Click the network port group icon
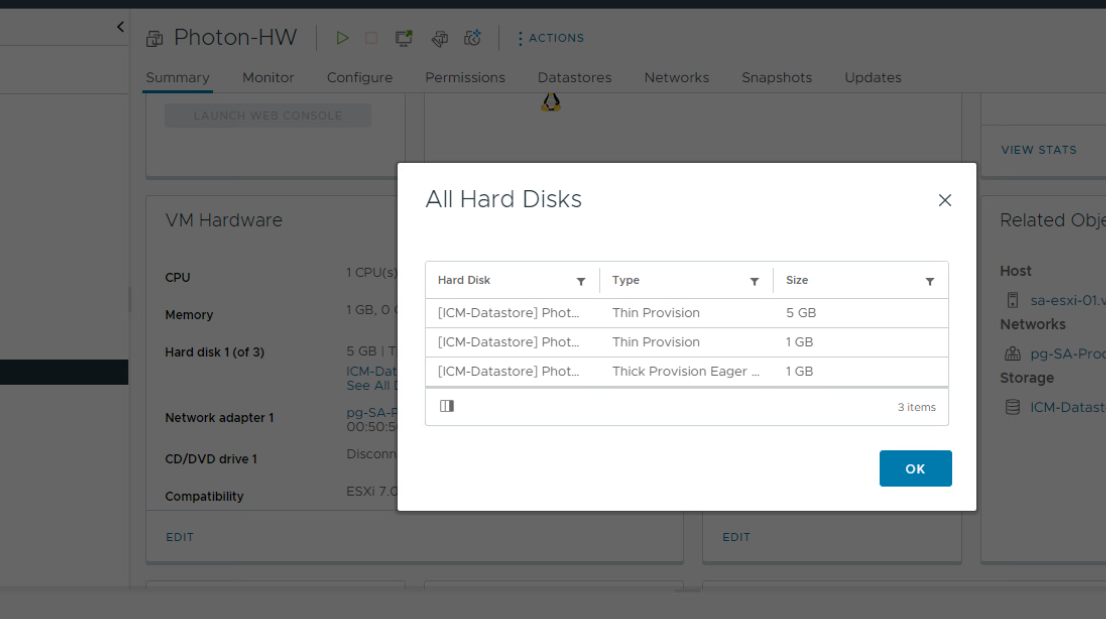The image size is (1106, 619). point(1013,353)
